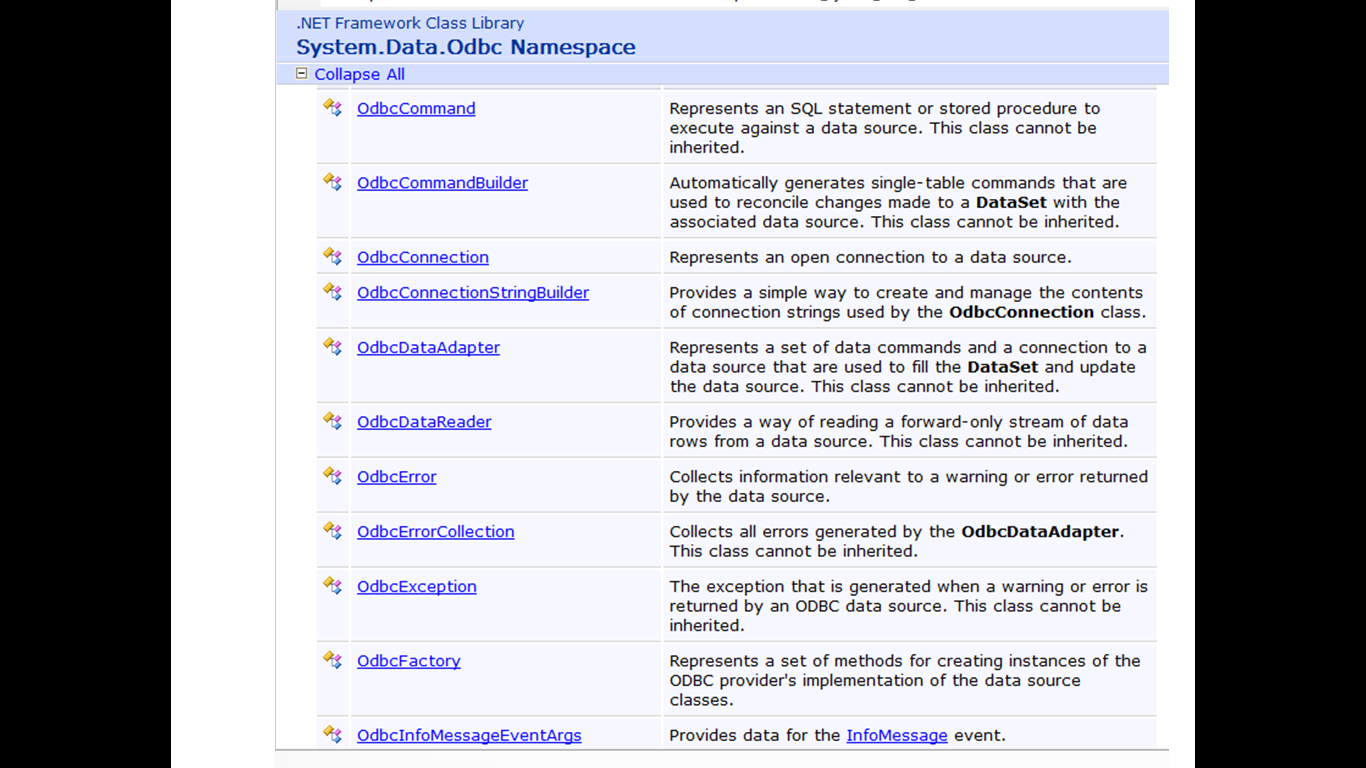
Task: Click the class icon beside OdbcConnection
Action: pos(333,256)
